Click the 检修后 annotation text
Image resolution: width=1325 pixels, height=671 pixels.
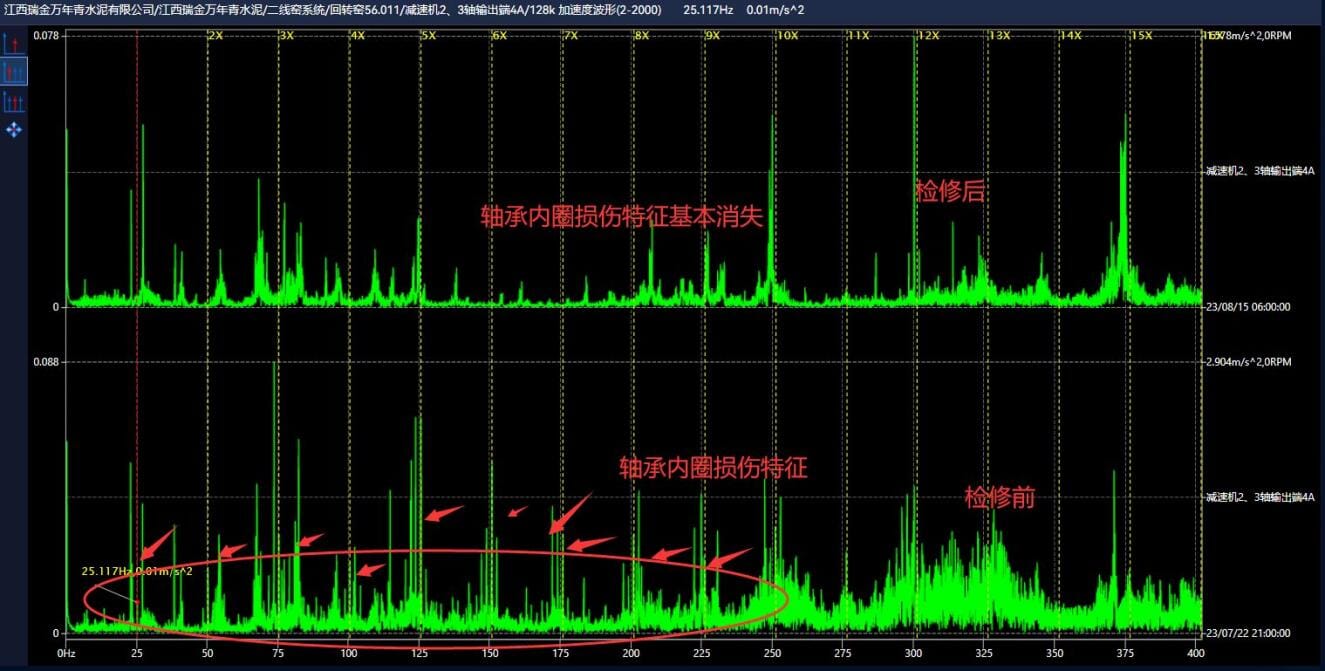point(950,191)
